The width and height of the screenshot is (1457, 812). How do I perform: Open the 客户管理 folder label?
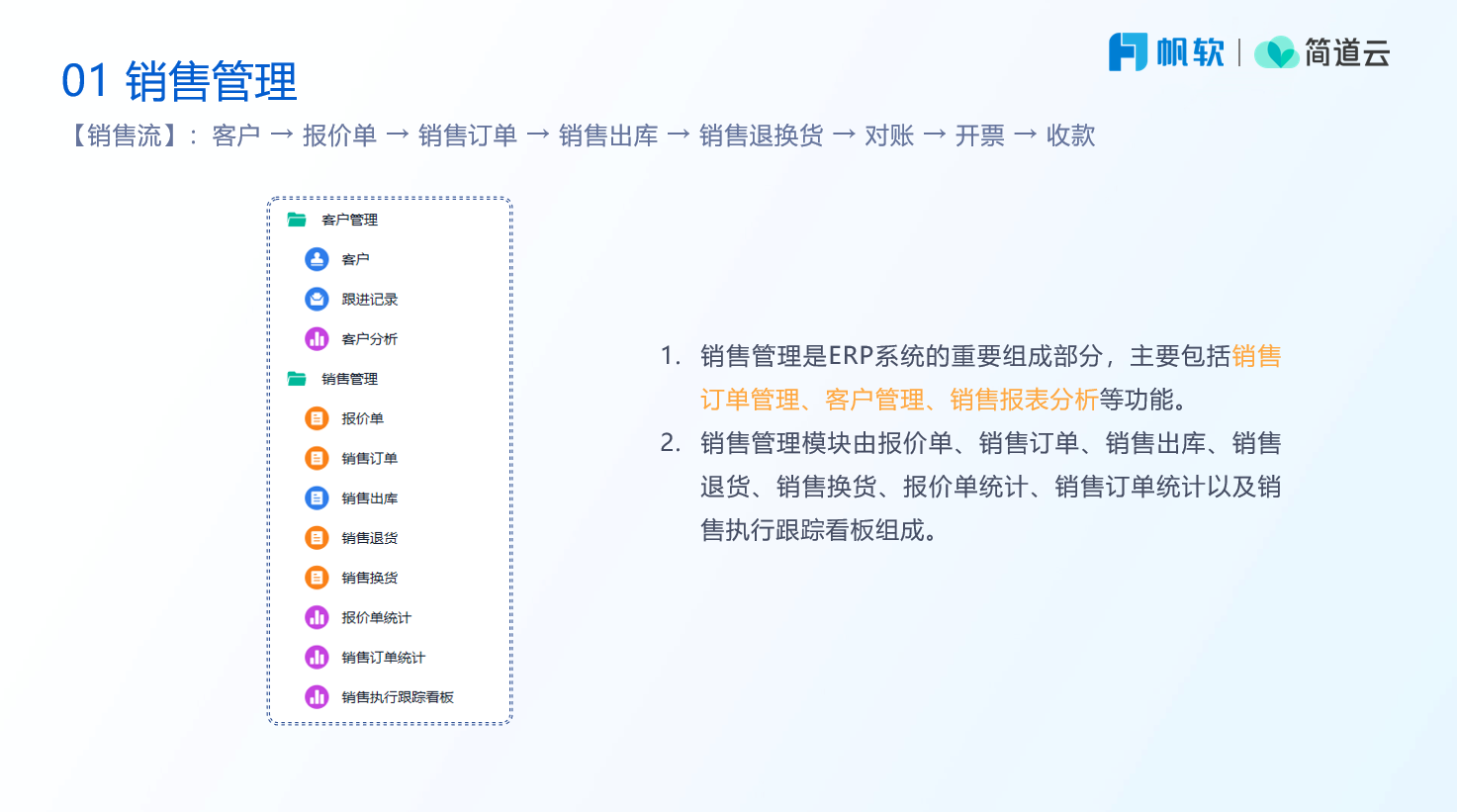pos(349,220)
